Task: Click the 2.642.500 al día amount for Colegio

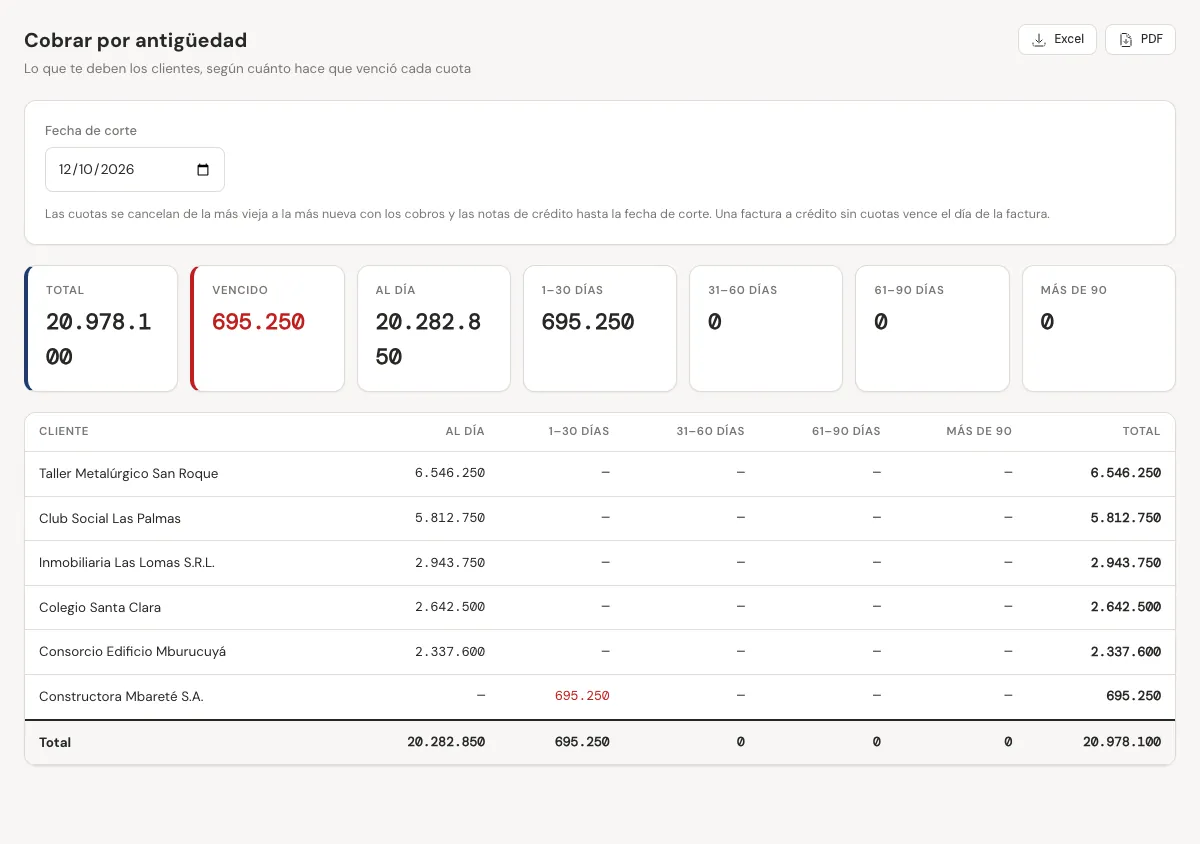Action: click(450, 607)
